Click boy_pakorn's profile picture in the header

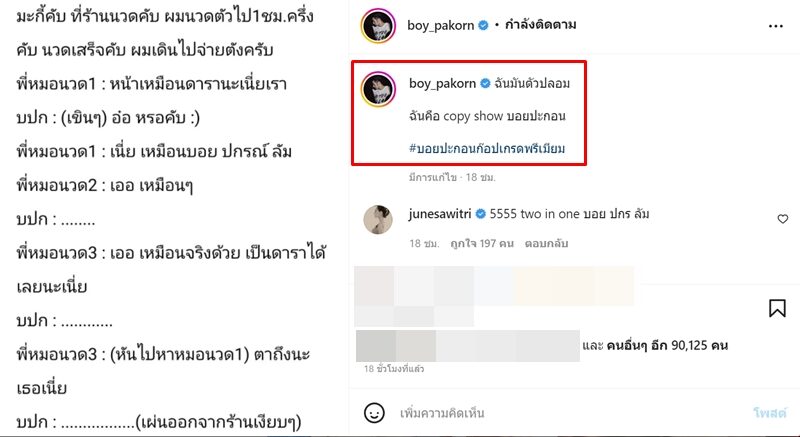(x=378, y=25)
